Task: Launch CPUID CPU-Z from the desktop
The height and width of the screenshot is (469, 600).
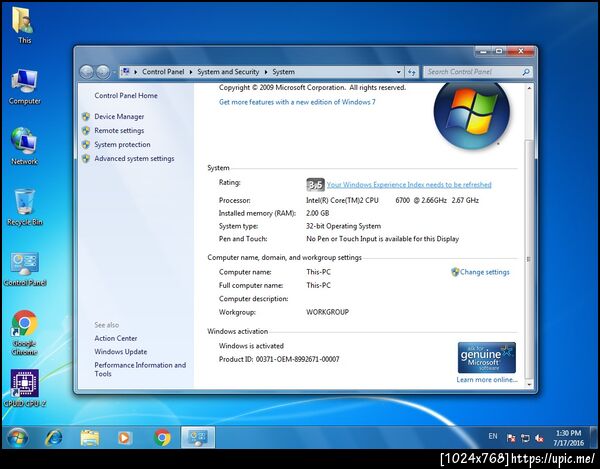Action: (x=24, y=388)
